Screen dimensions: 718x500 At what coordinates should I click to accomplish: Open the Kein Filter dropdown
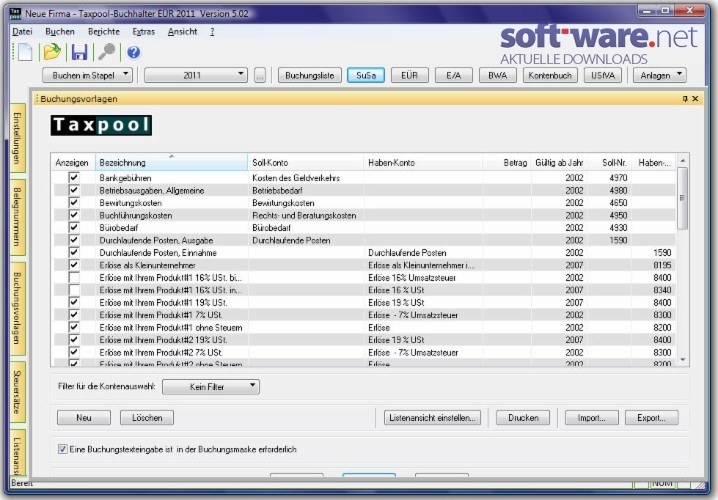[x=211, y=387]
